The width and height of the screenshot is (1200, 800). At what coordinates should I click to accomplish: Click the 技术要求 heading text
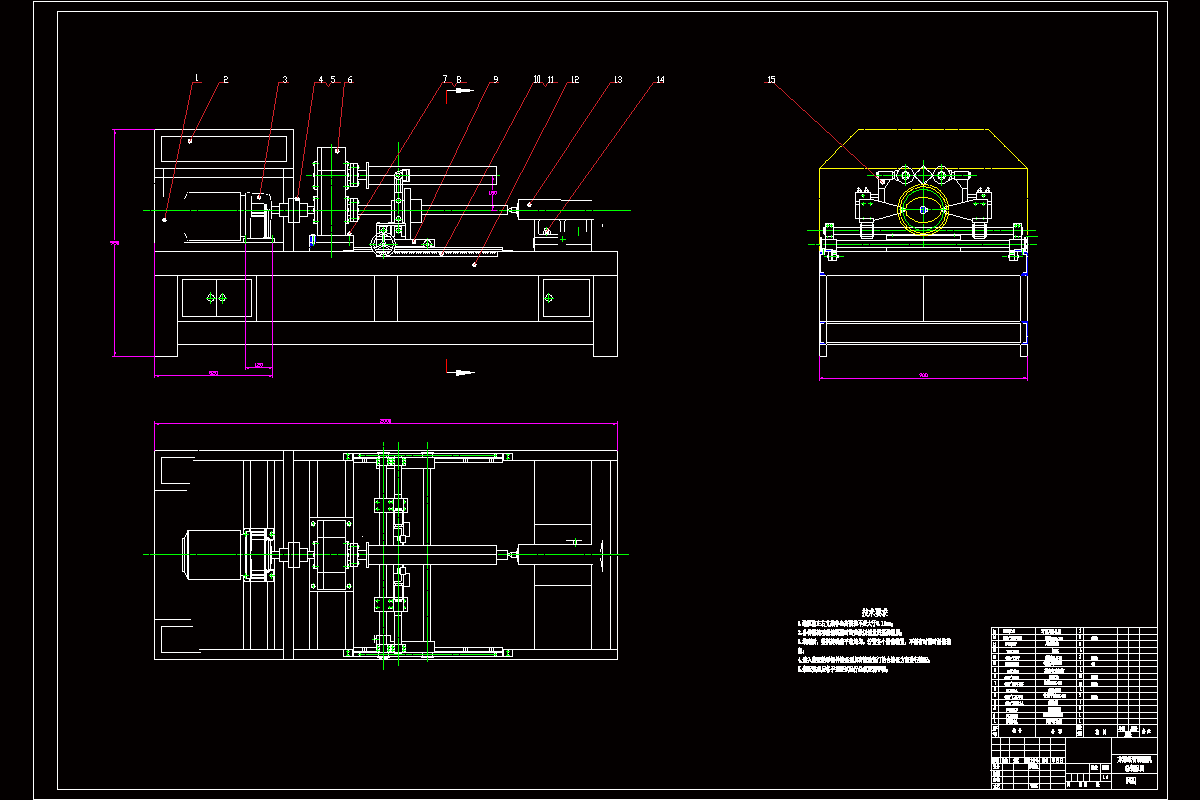point(876,611)
